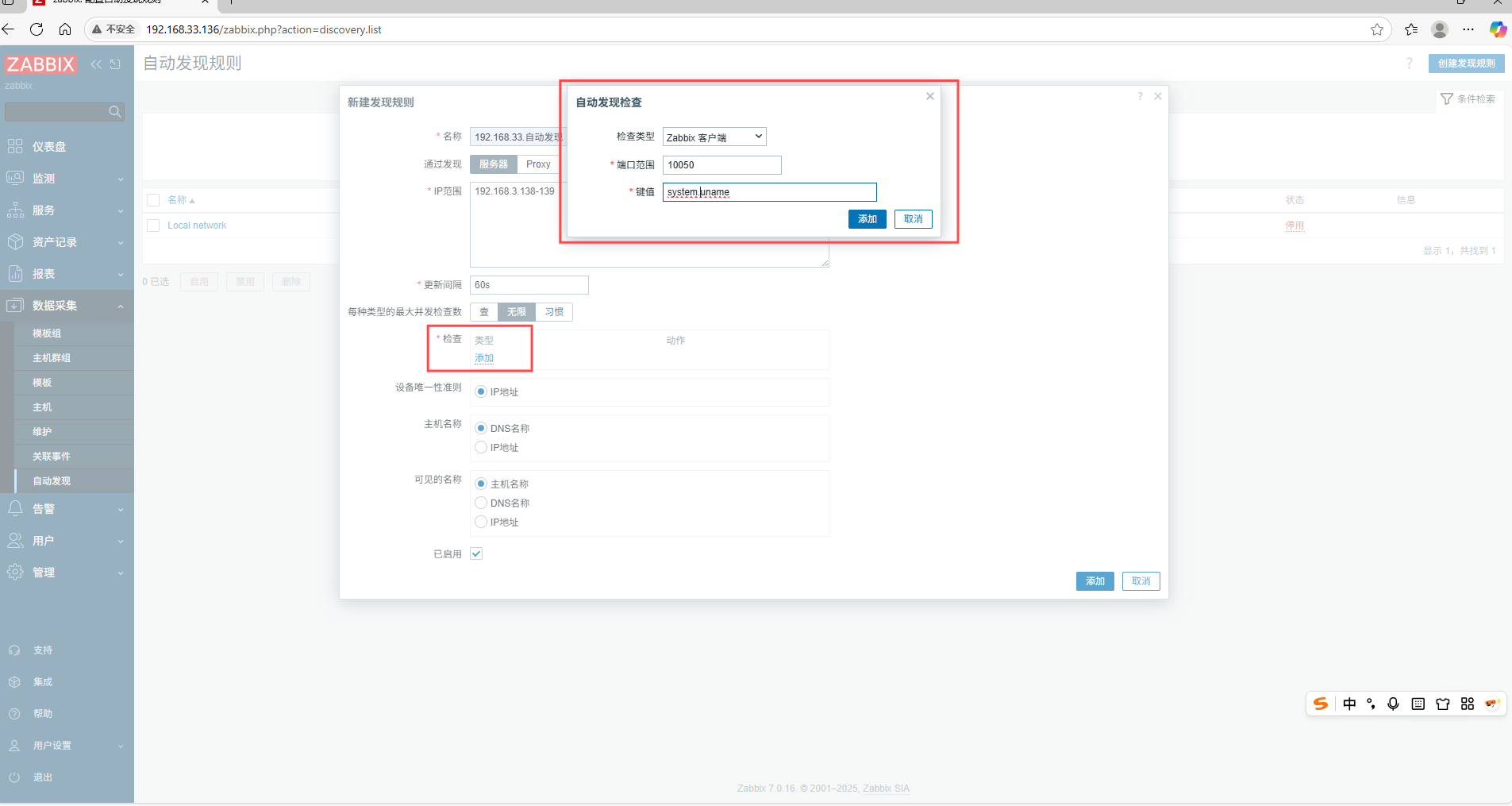Tick the select-all checkbox in table header
Viewport: 1512px width, 806px height.
[x=153, y=200]
